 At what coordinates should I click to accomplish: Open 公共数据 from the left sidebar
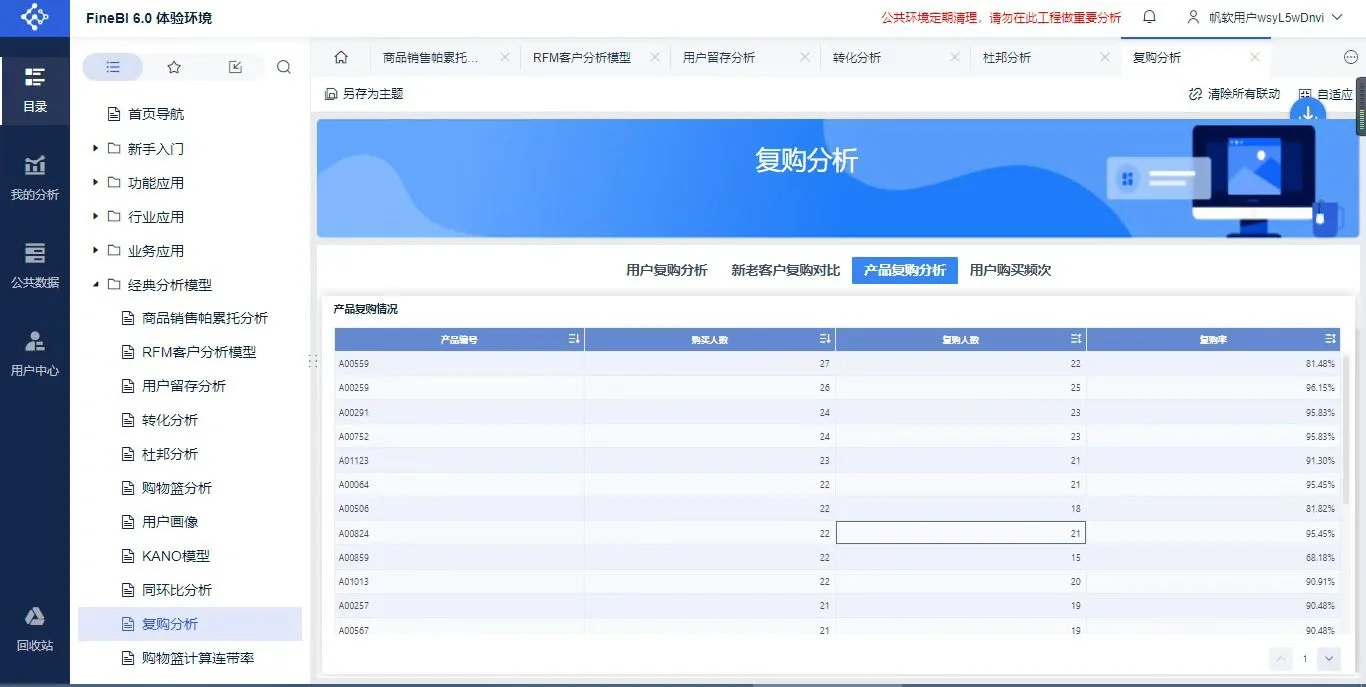(35, 264)
